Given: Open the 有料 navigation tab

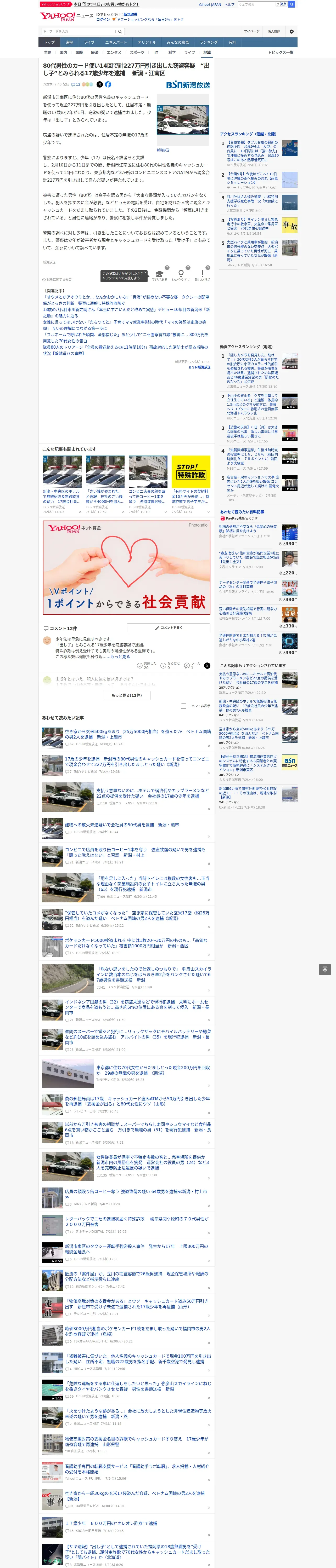Looking at the screenshot, I should 232,43.
